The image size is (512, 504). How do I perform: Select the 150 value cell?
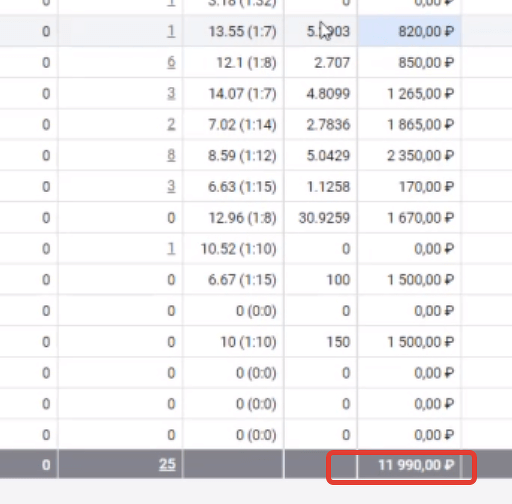click(x=321, y=342)
